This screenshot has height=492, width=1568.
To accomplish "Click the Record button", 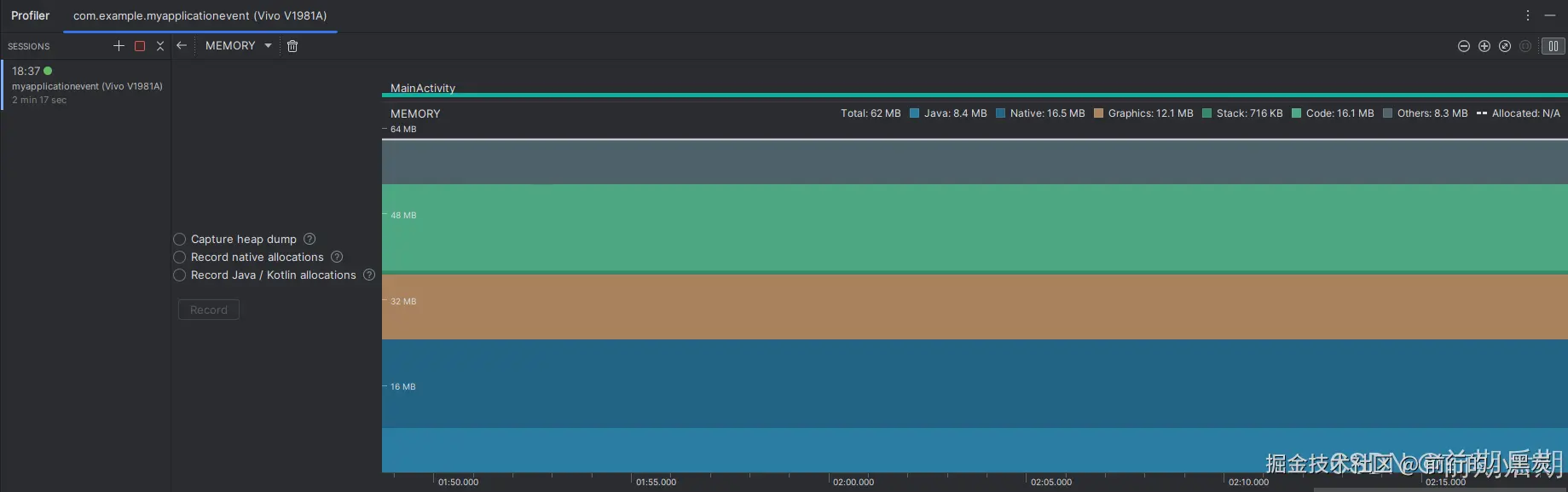I will (x=209, y=310).
